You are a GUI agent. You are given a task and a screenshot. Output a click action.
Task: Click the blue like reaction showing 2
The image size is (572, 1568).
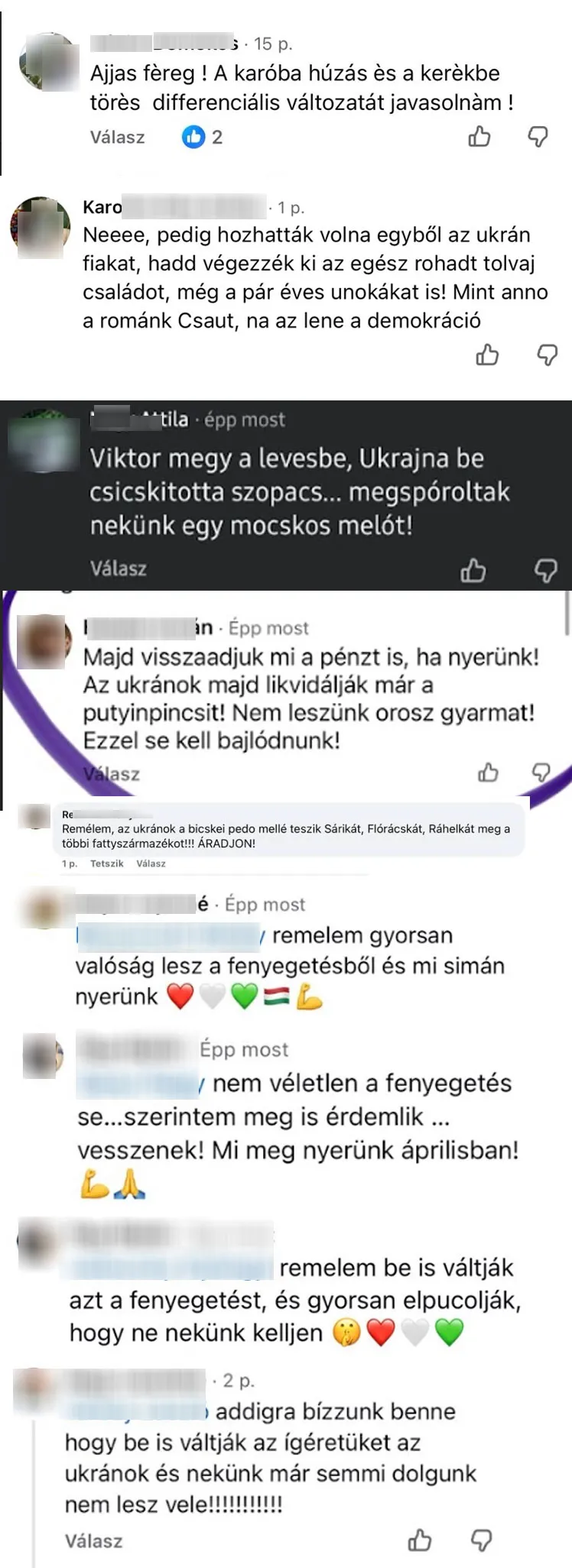coord(202,137)
